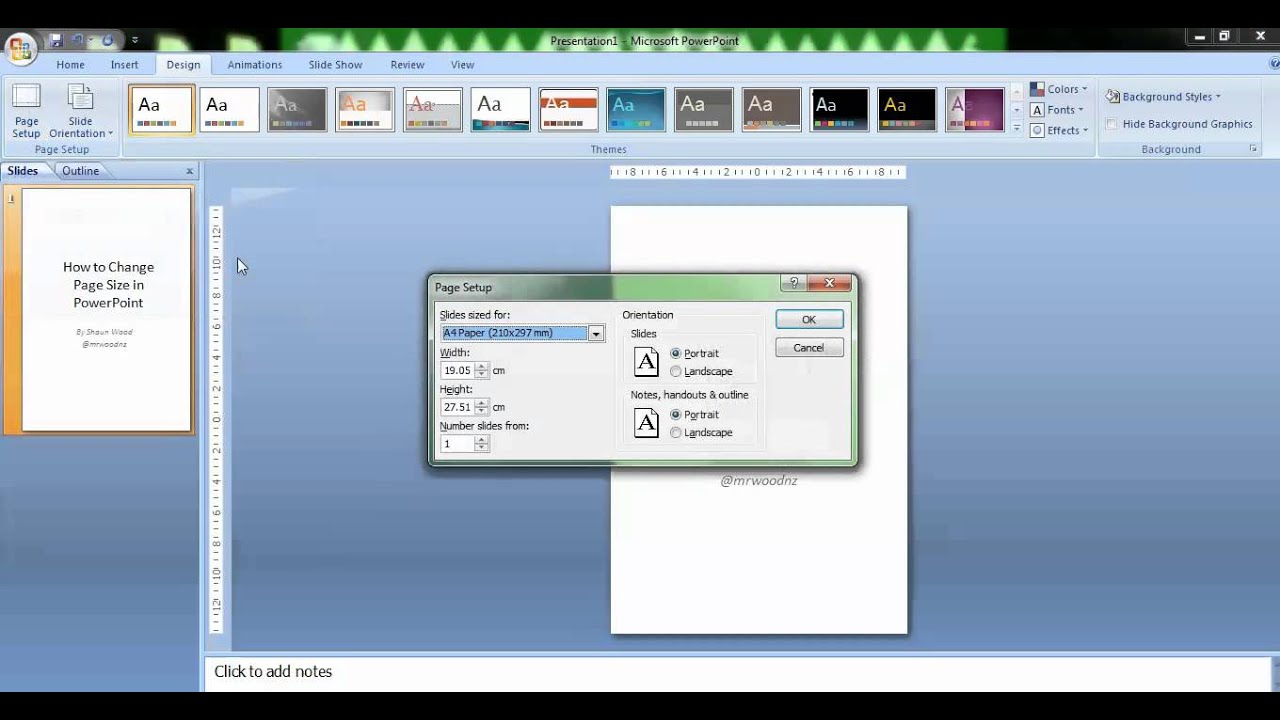Screen dimensions: 1280x720
Task: Increase Width with spinner up arrow
Action: pyautogui.click(x=482, y=366)
